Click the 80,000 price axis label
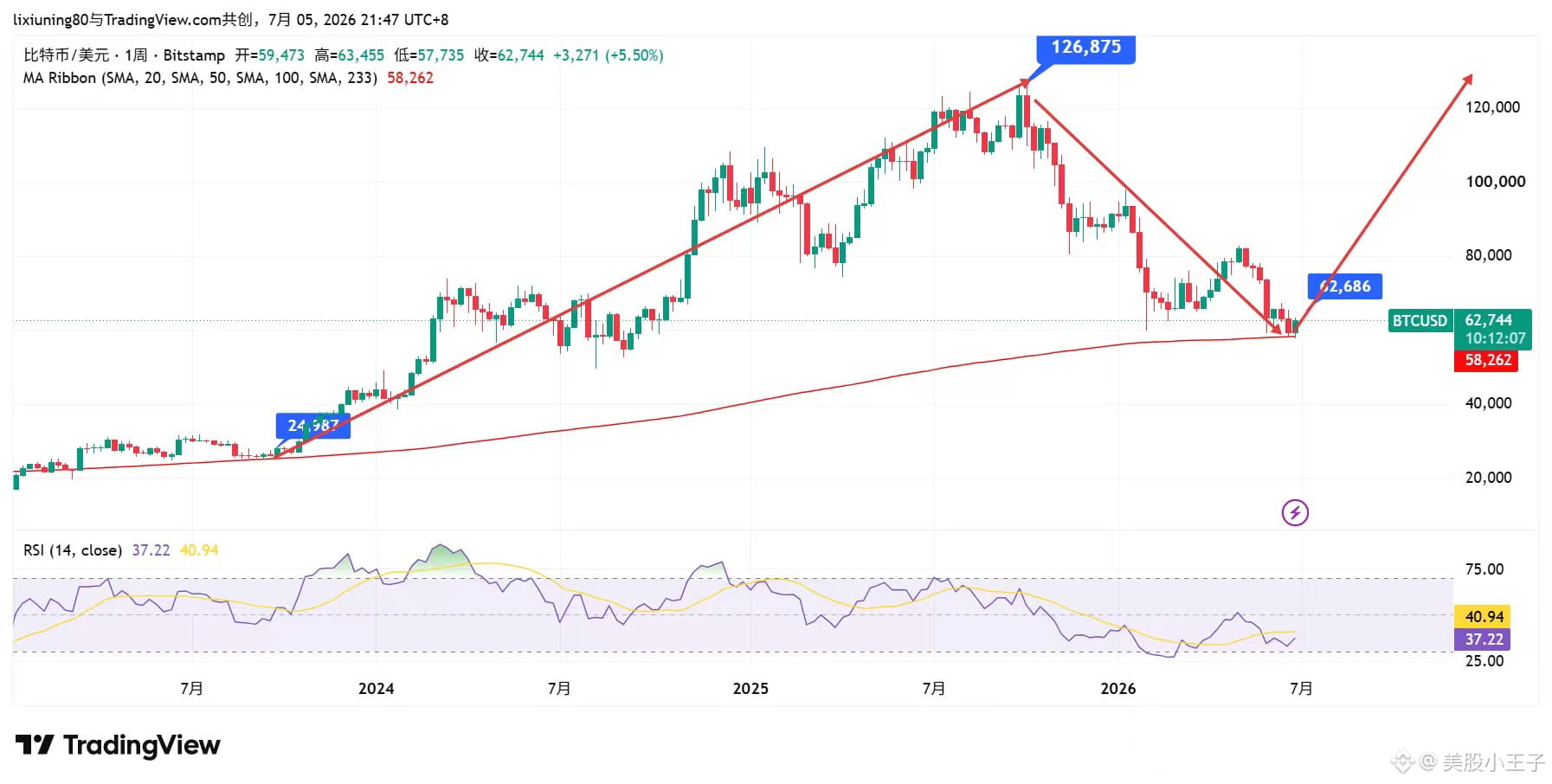 coord(1488,255)
